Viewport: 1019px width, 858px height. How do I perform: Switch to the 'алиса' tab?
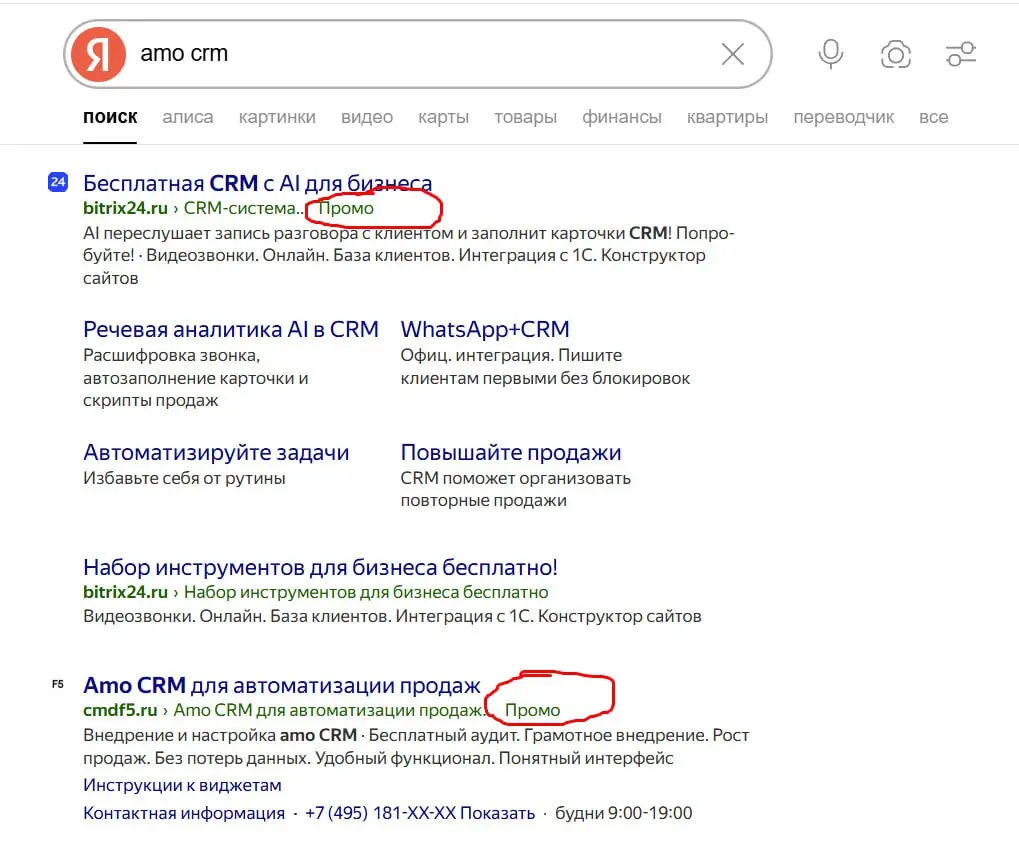(187, 117)
